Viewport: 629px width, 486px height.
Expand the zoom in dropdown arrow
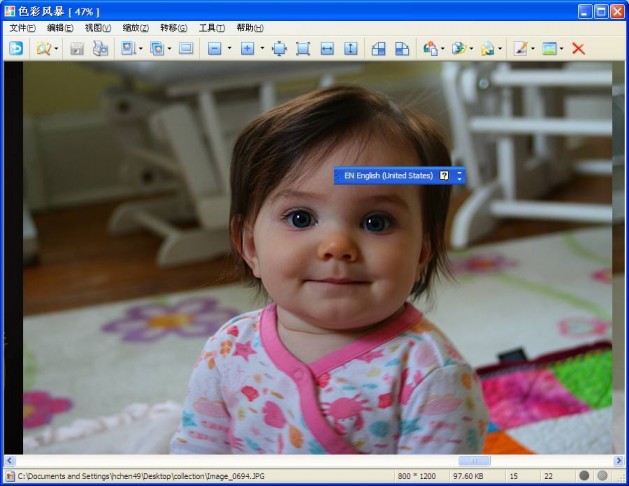[262, 48]
